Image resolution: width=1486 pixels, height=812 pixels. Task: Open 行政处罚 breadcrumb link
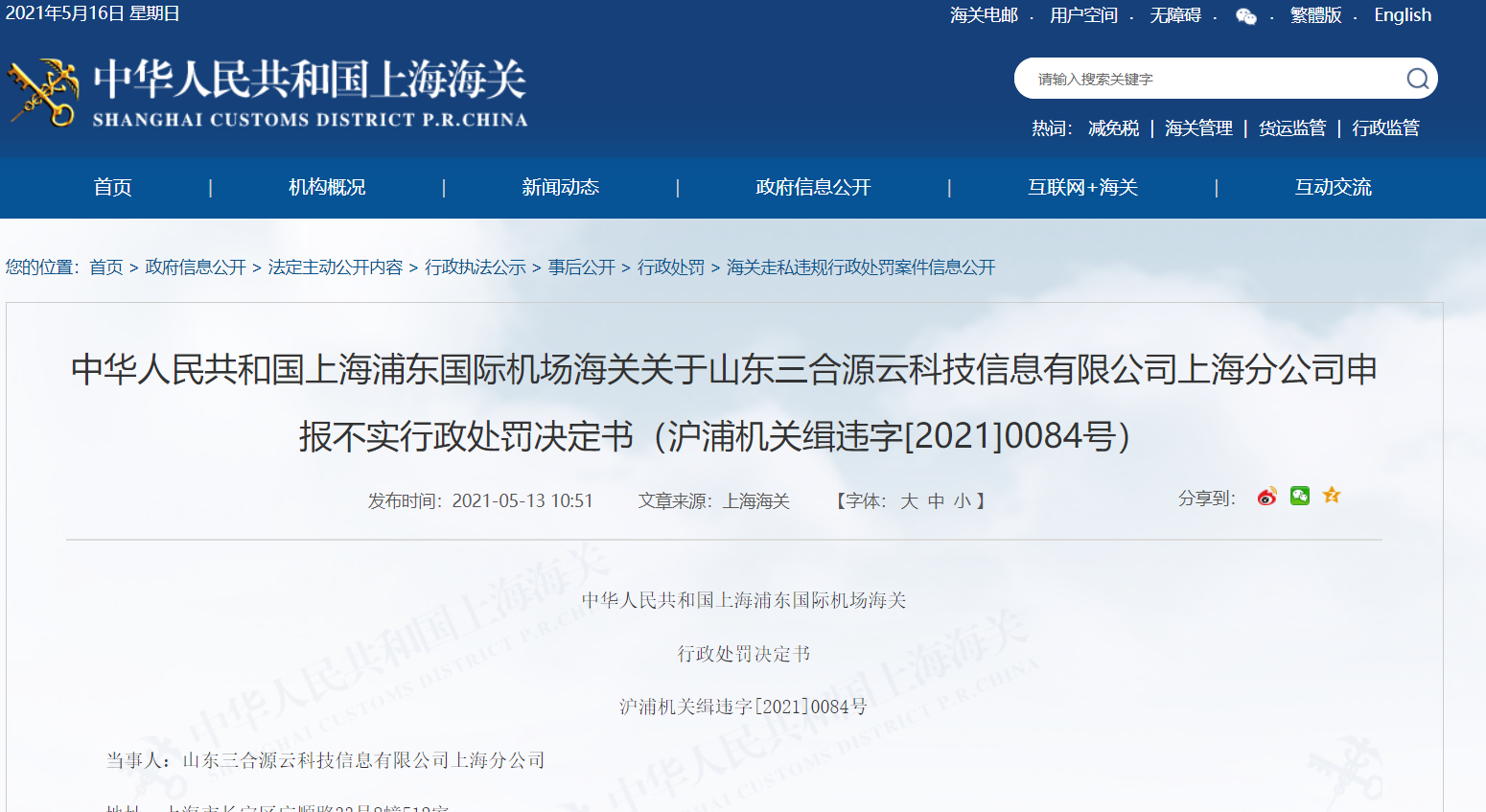(670, 267)
